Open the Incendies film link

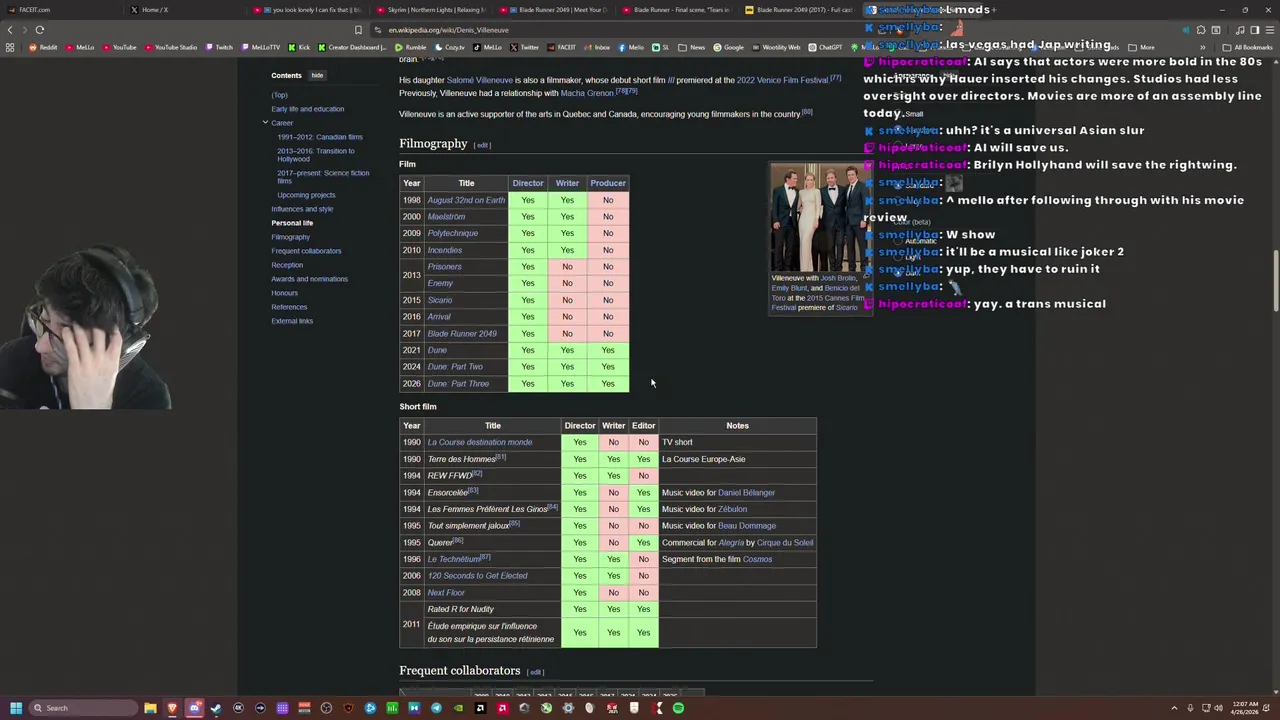[x=444, y=250]
